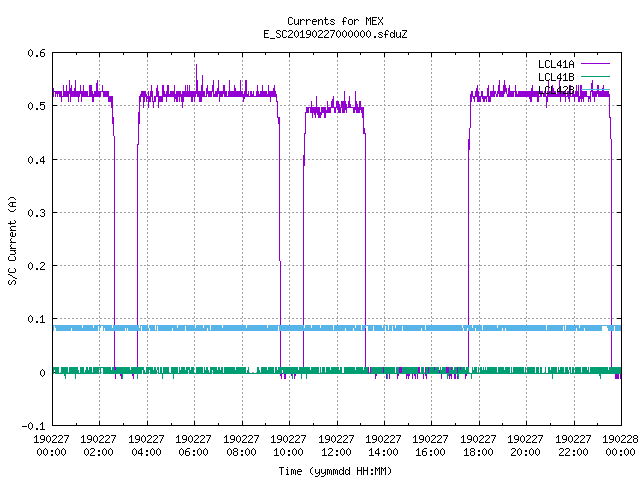Screen dimensions: 640x480
Task: Click the x-axis tick '190227 06:00'
Action: click(193, 446)
